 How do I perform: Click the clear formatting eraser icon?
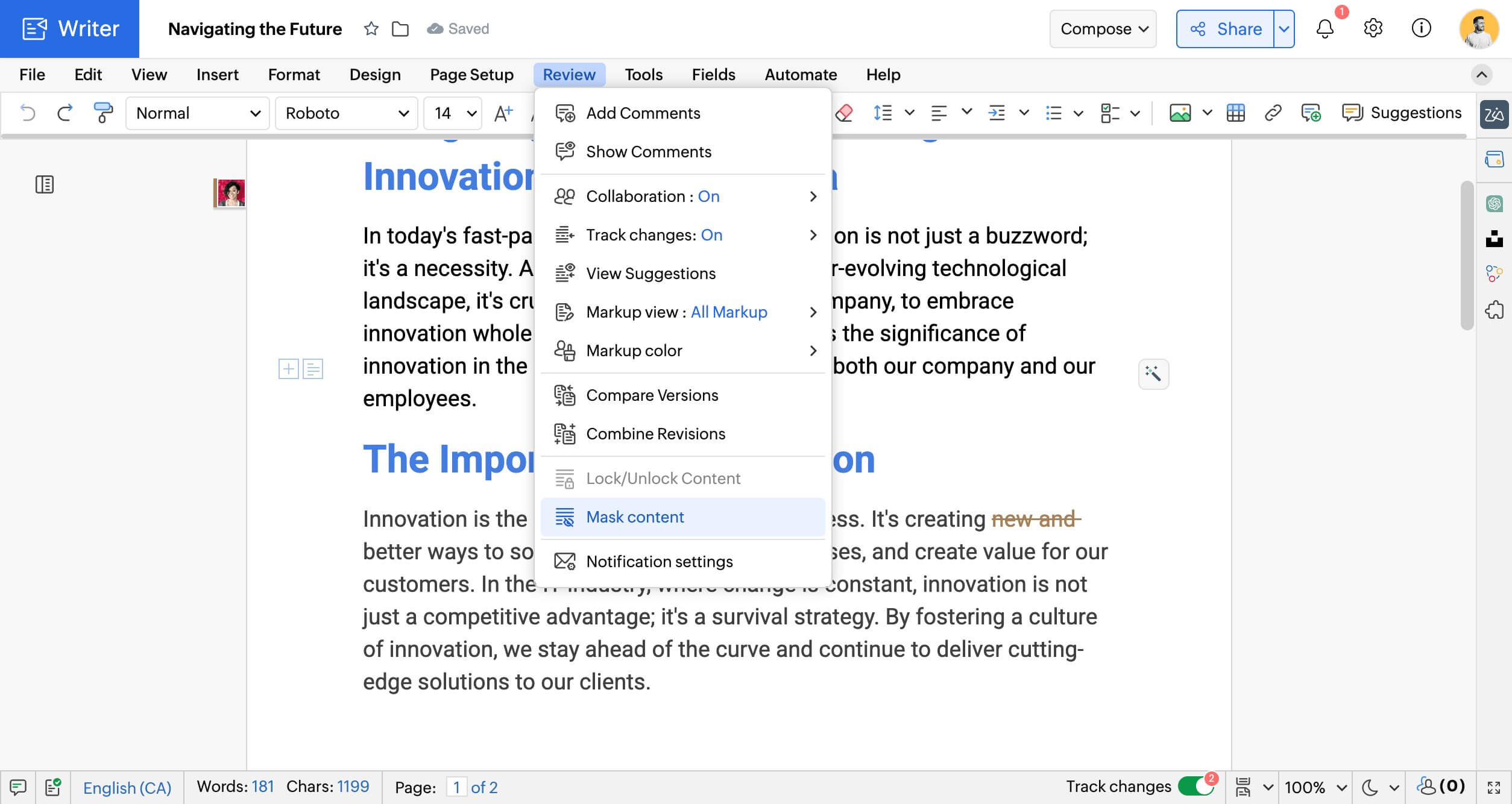point(844,113)
